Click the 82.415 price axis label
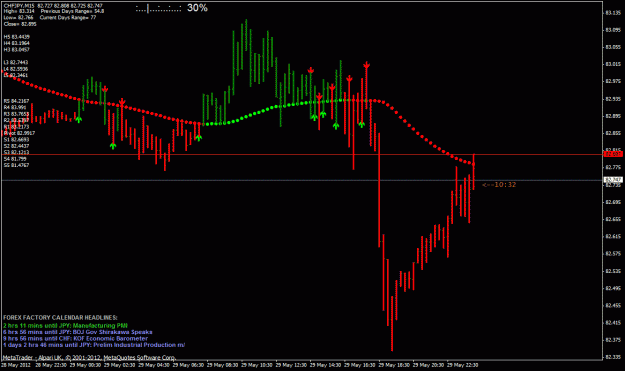This screenshot has height=371, width=625. [613, 322]
